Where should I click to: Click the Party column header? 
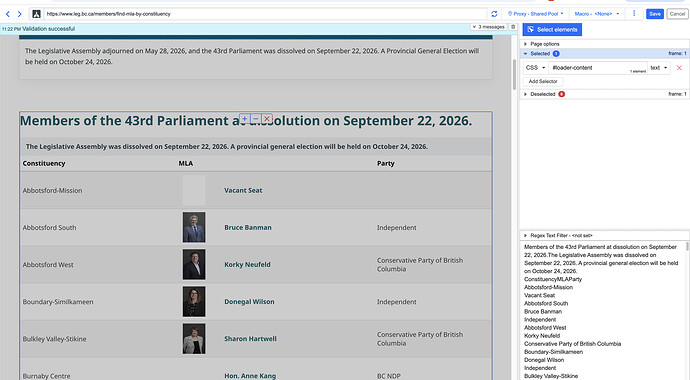click(385, 163)
